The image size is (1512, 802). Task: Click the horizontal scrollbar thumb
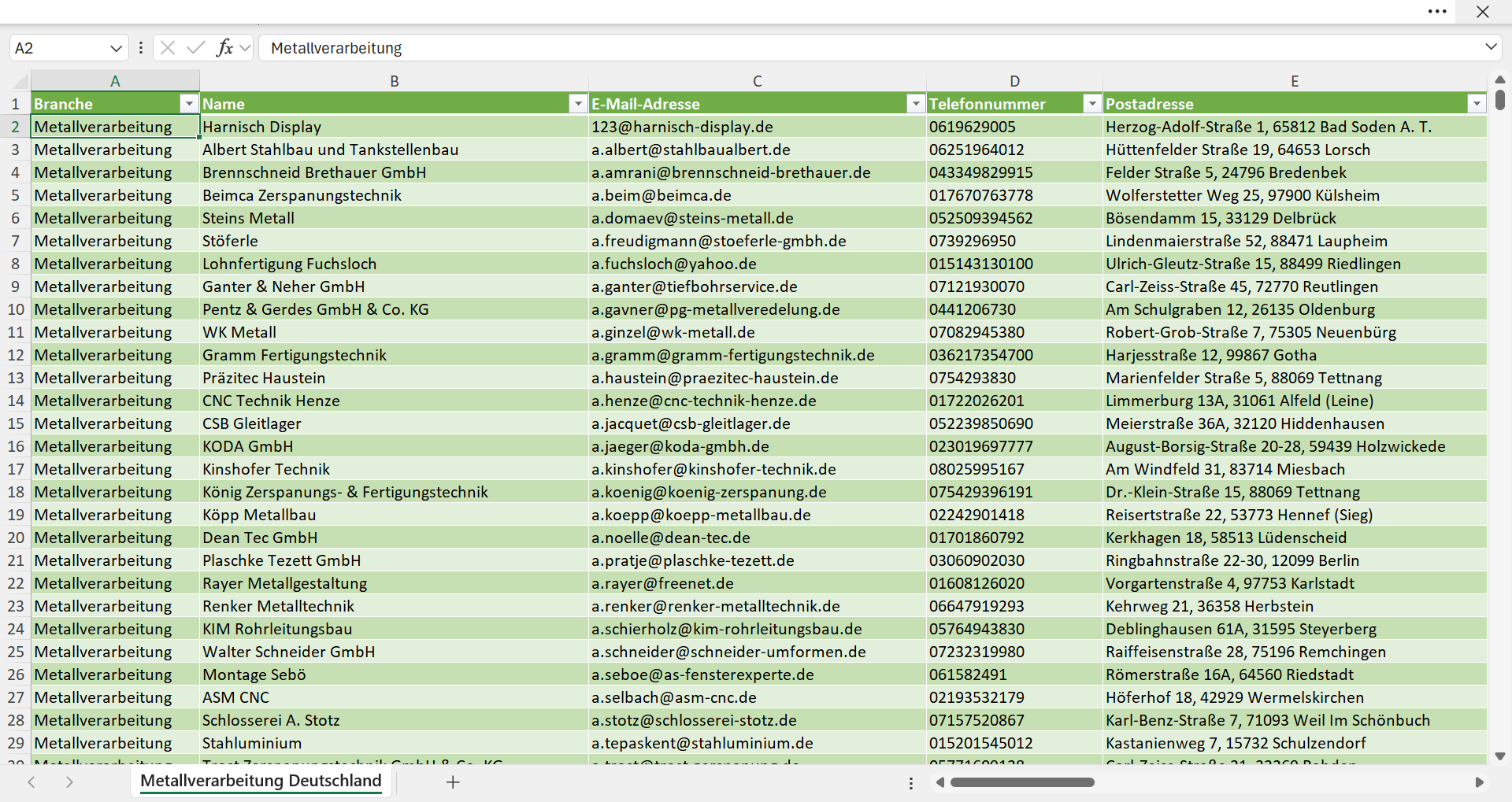(1022, 782)
